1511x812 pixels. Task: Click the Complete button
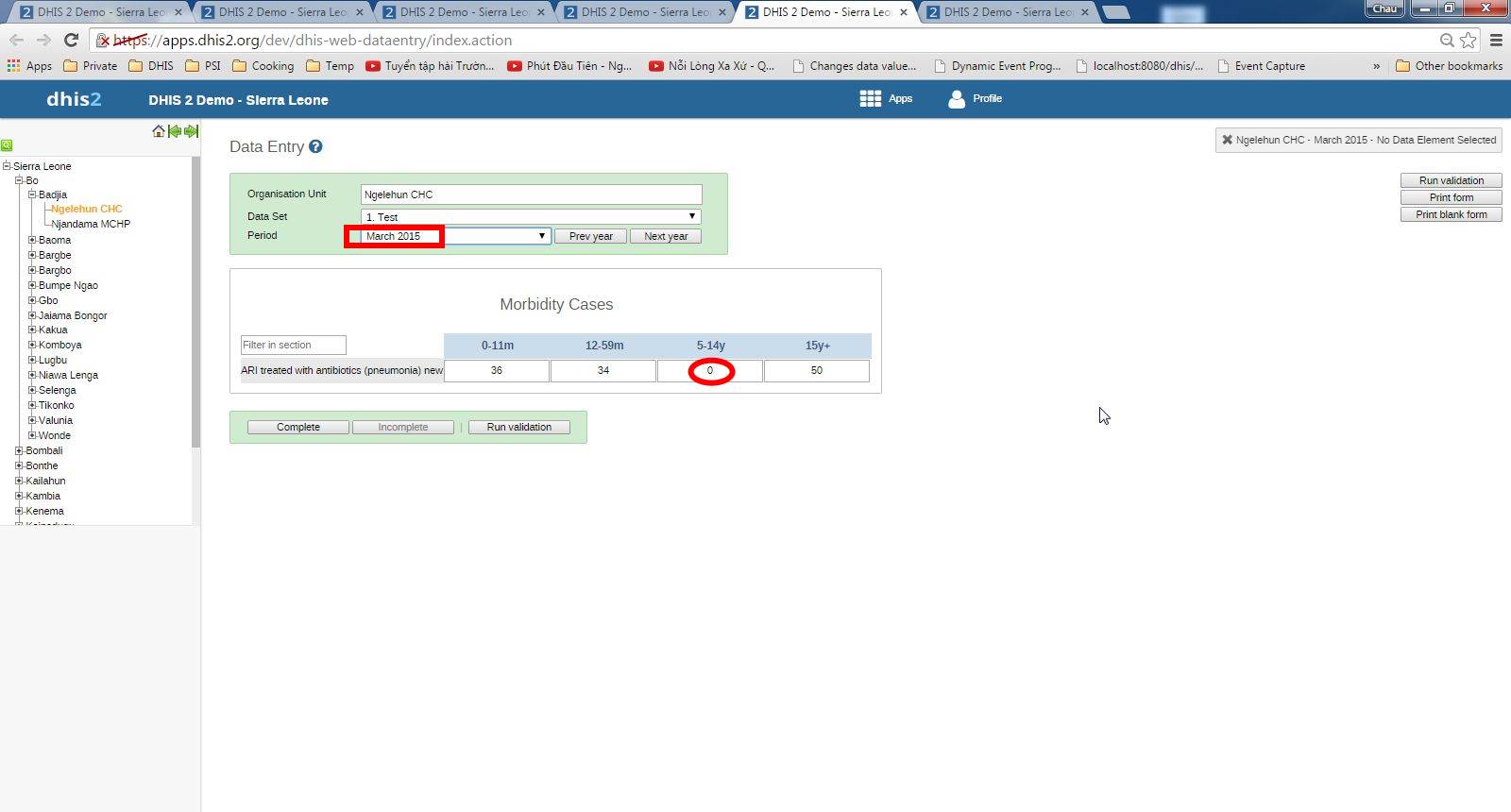[x=298, y=427]
